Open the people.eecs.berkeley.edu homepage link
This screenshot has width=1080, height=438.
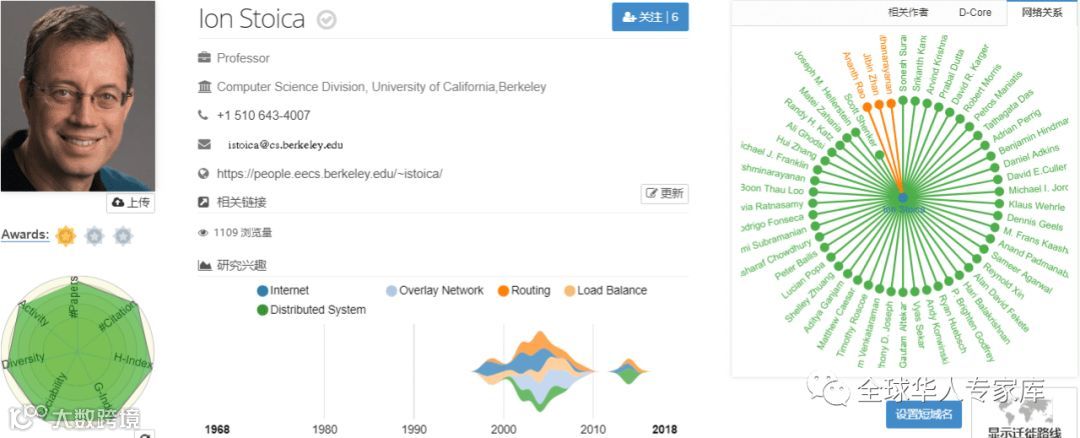(329, 173)
